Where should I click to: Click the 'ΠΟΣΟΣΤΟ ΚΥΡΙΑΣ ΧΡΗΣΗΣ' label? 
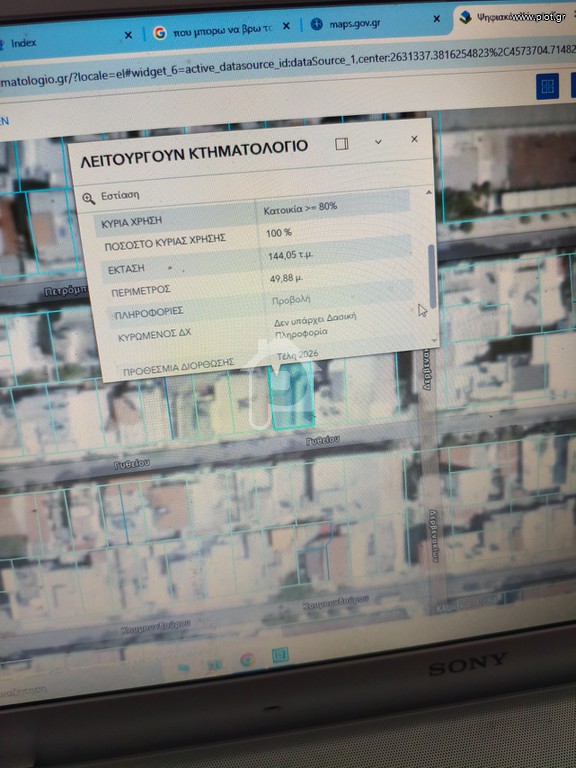(165, 242)
